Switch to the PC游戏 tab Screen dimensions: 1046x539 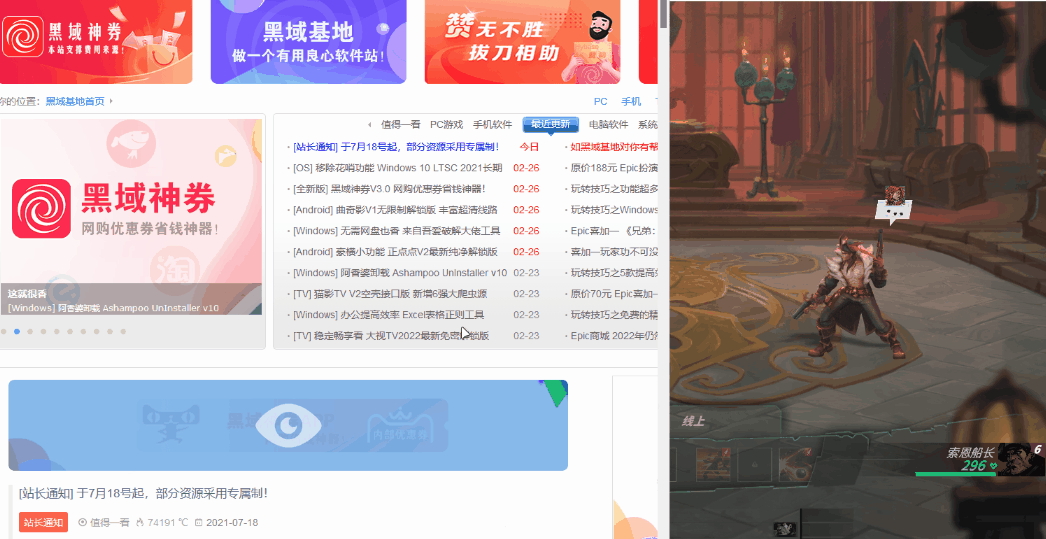point(446,125)
